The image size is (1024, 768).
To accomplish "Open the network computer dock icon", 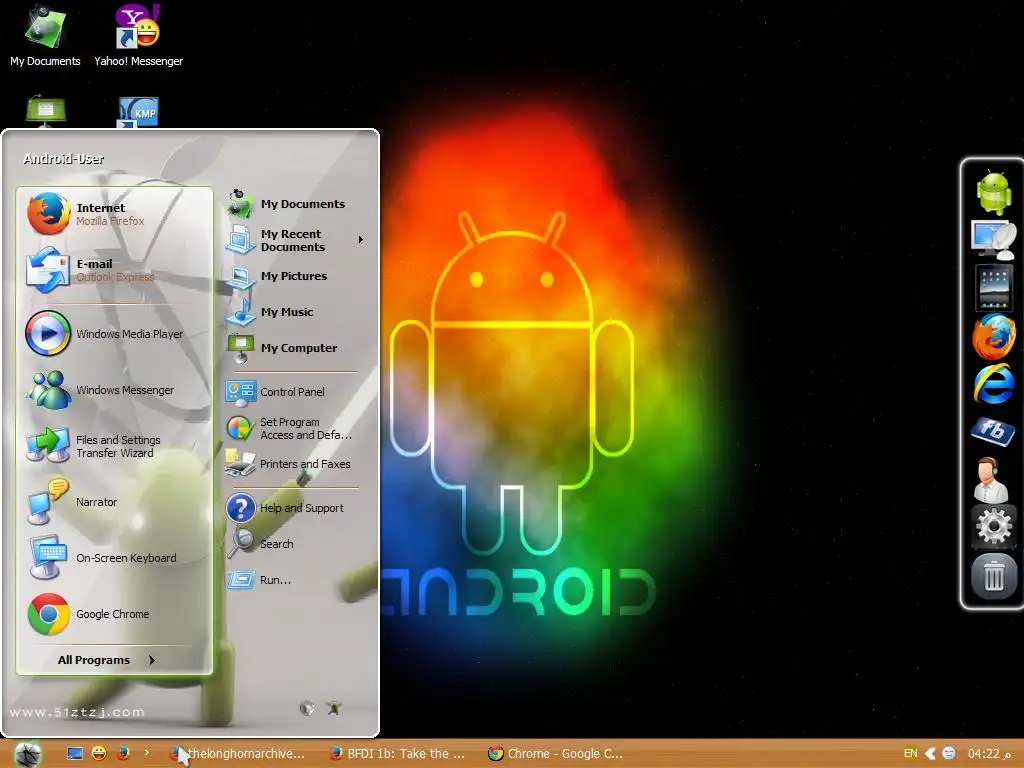I will pyautogui.click(x=993, y=240).
